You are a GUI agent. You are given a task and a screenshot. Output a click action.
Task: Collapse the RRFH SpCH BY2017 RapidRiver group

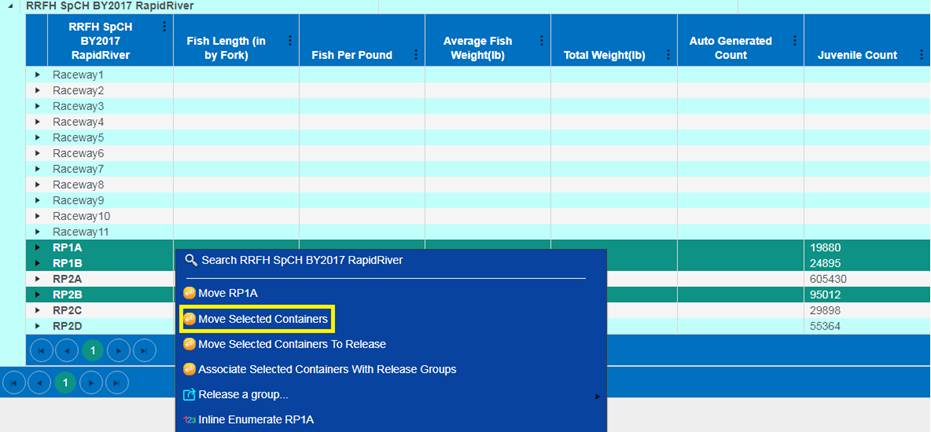coord(12,6)
